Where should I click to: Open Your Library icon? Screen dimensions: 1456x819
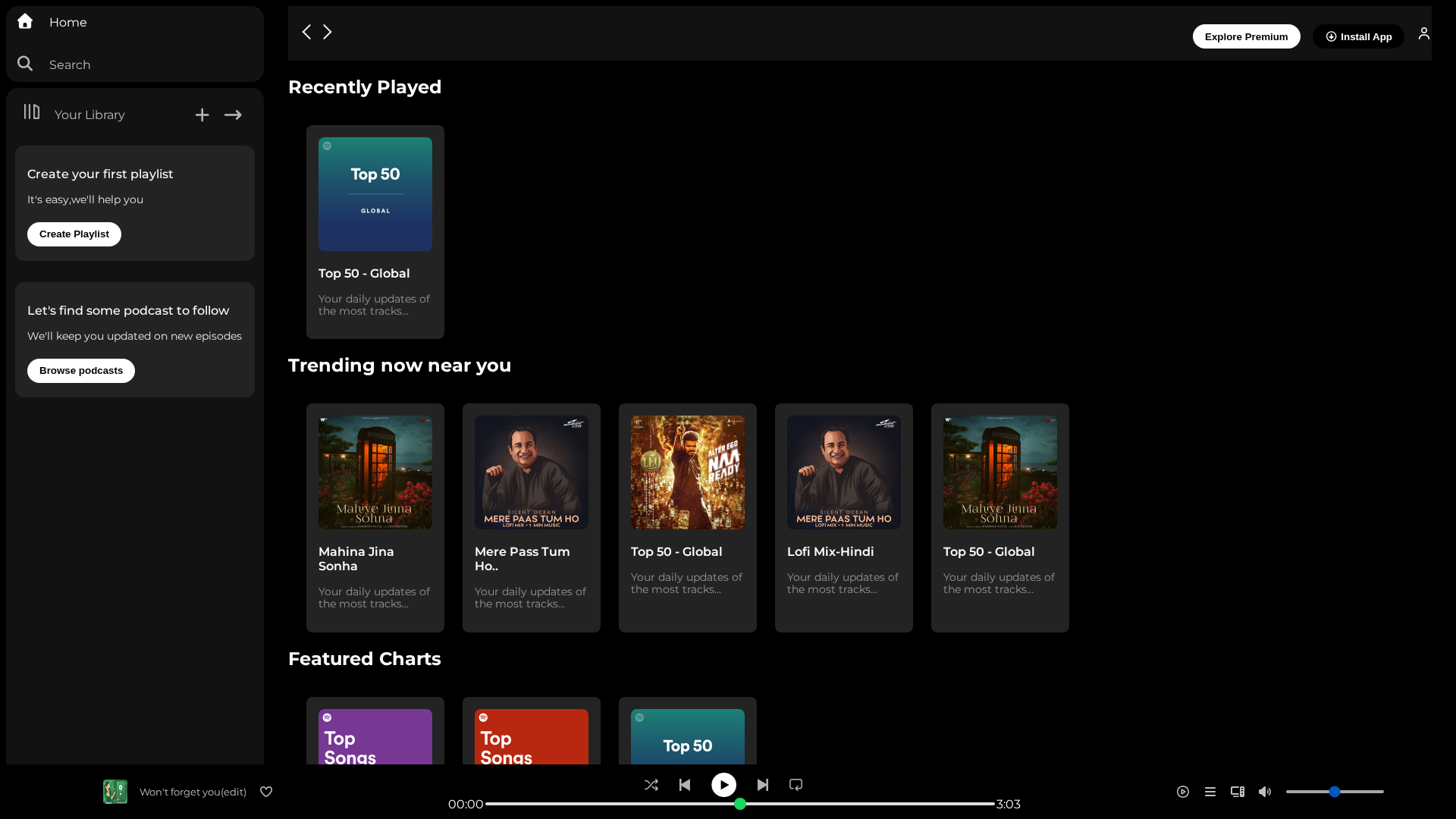(x=32, y=112)
